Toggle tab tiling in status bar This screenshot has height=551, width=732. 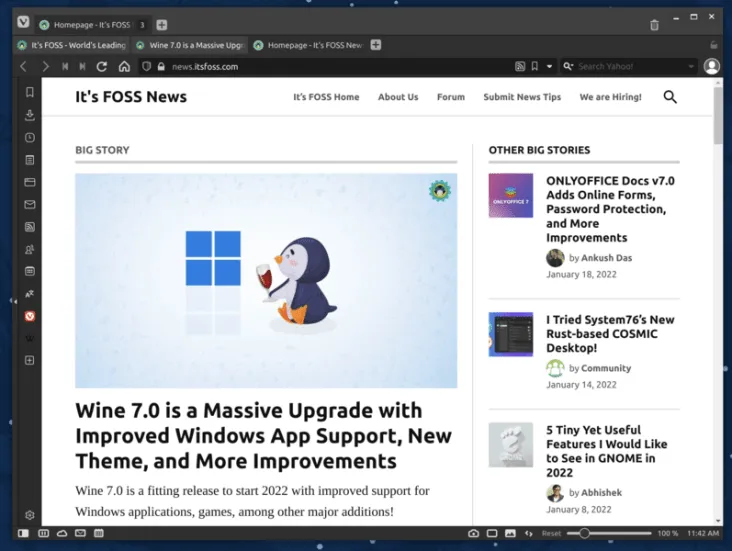(492, 534)
